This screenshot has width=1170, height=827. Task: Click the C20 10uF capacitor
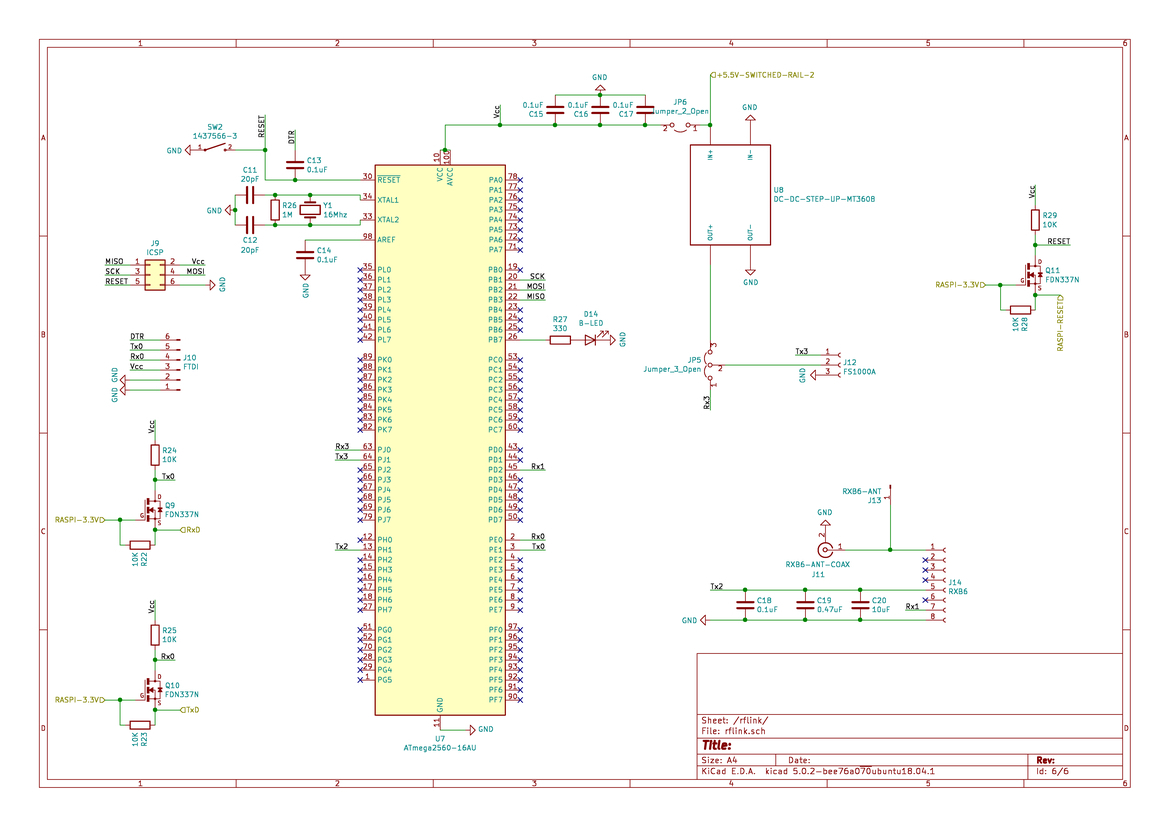(858, 604)
